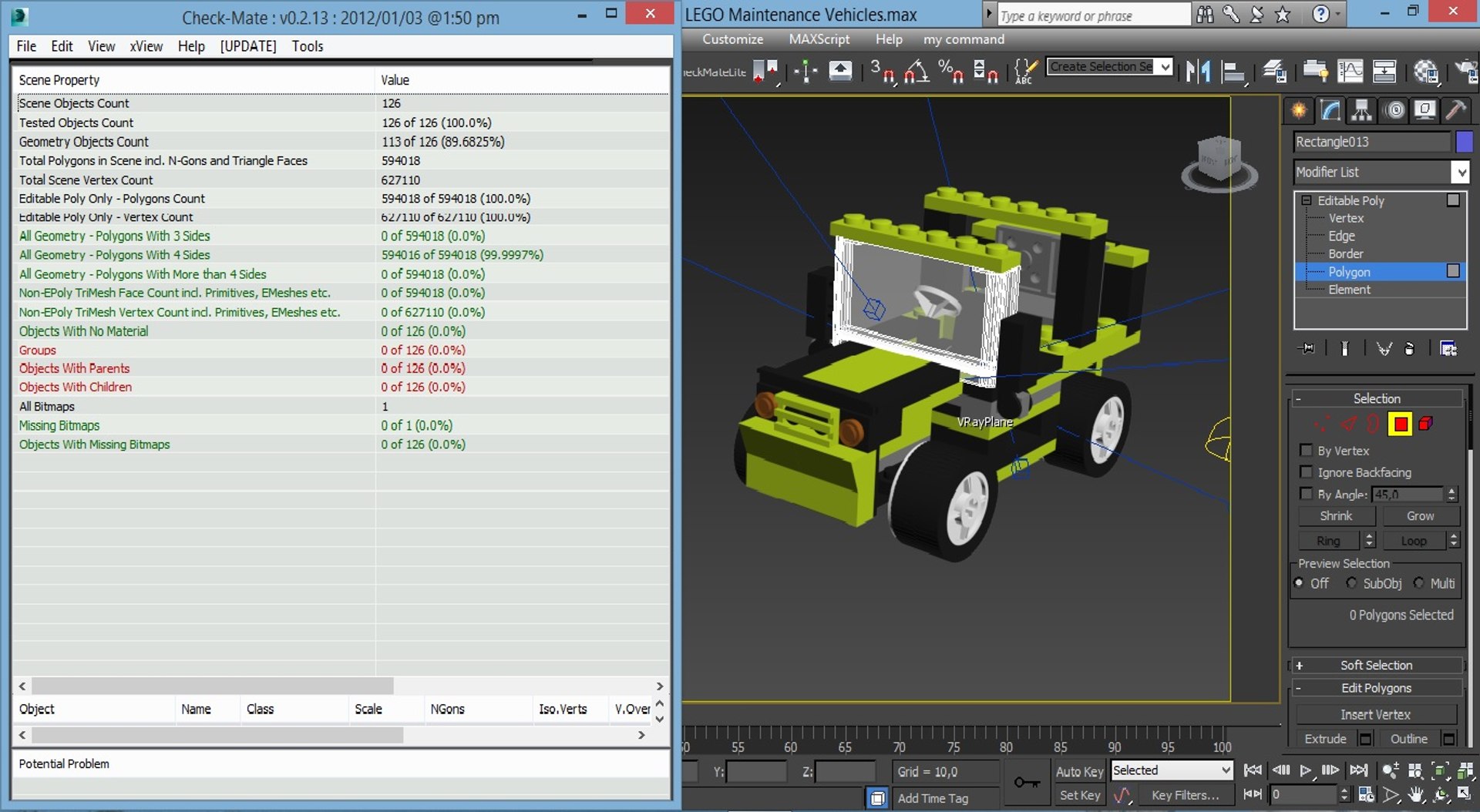Switch to the Hierarchy panel tab
Viewport: 1480px width, 812px height.
click(1362, 111)
